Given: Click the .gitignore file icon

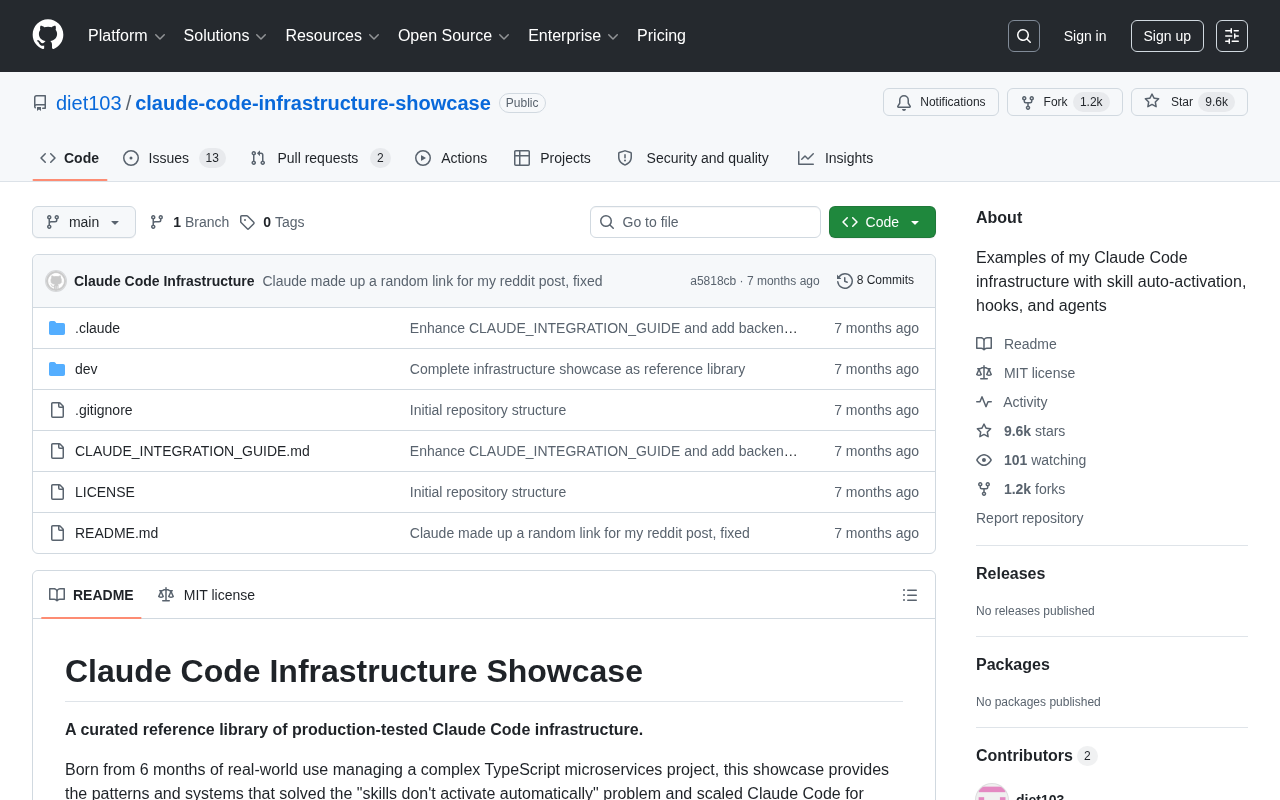Looking at the screenshot, I should (57, 410).
